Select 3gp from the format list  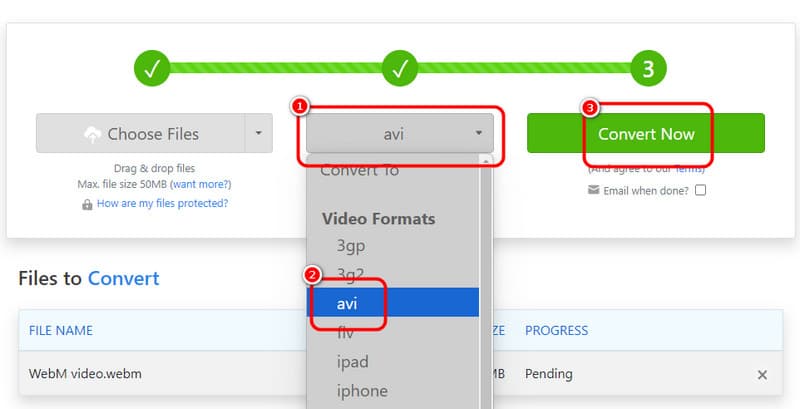(353, 244)
